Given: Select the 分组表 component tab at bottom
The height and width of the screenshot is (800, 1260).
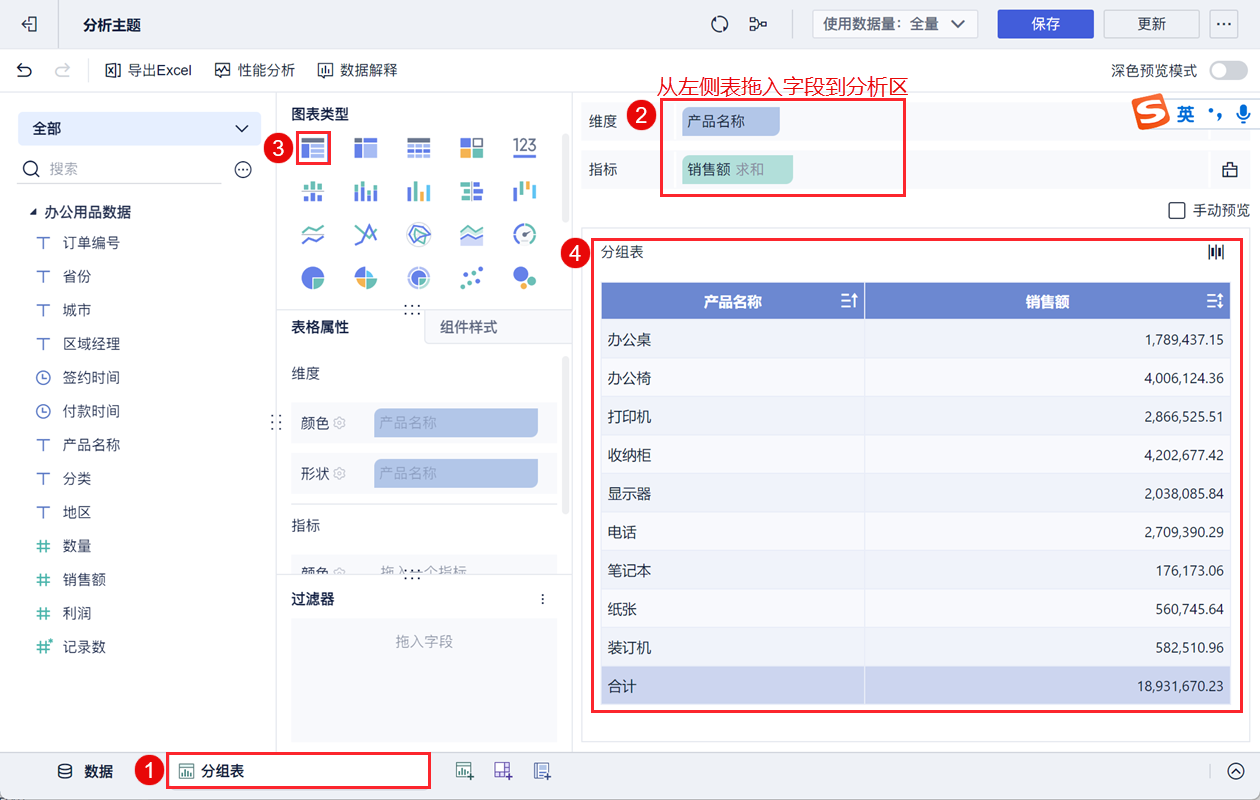Looking at the screenshot, I should pos(299,771).
